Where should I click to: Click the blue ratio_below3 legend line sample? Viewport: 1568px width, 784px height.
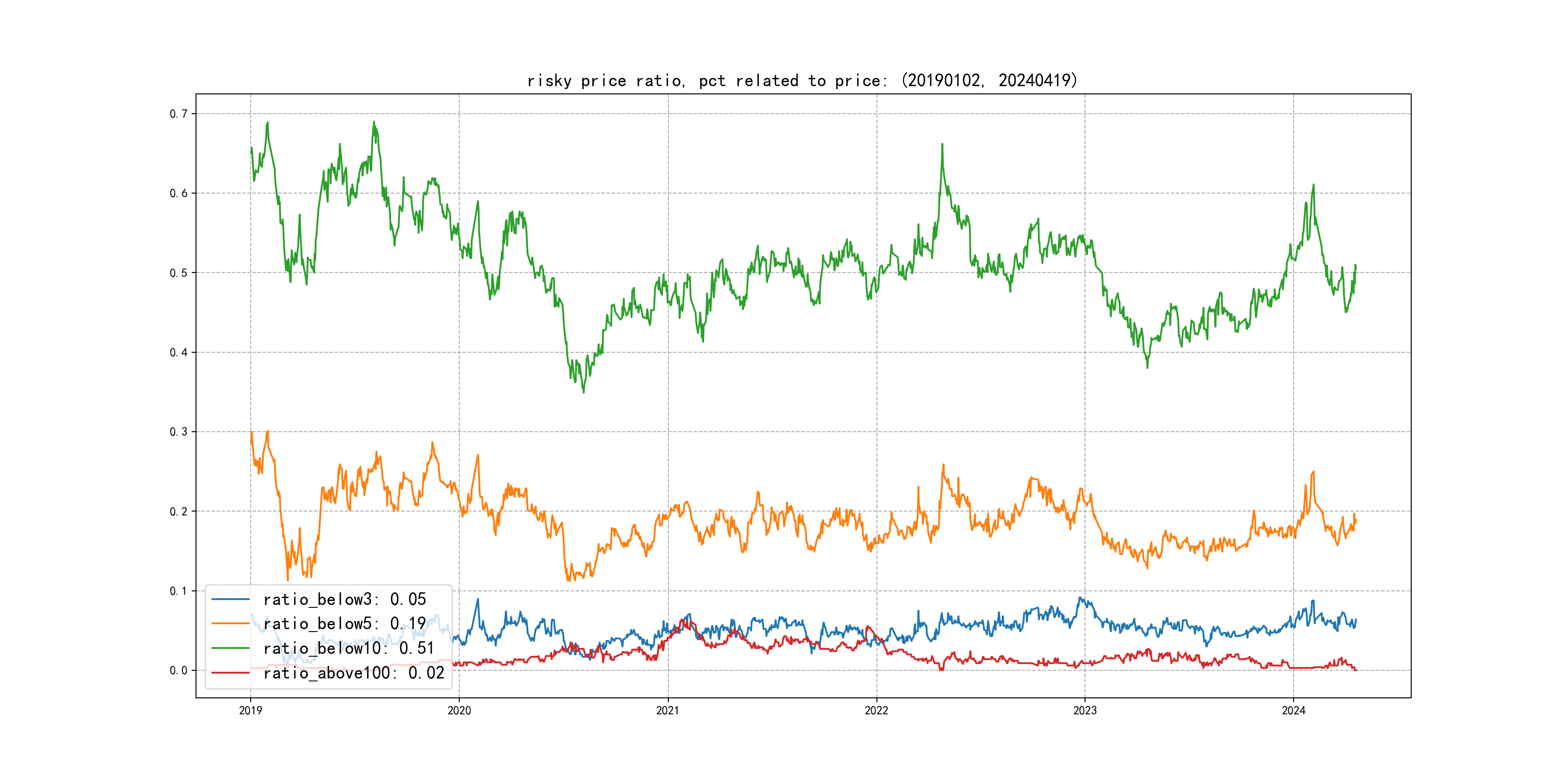[230, 600]
